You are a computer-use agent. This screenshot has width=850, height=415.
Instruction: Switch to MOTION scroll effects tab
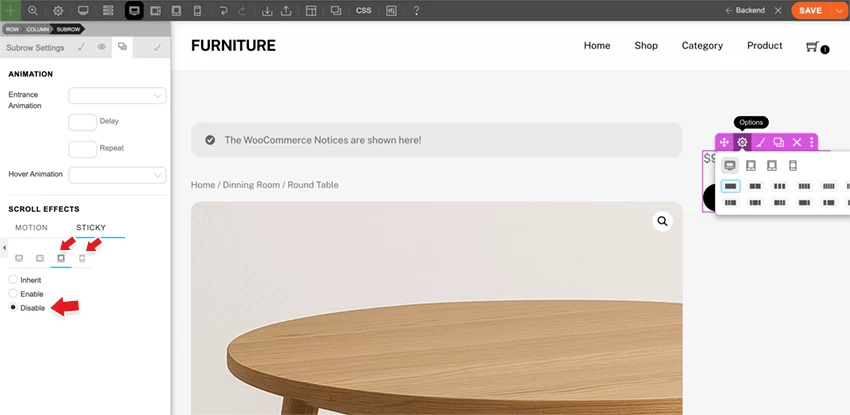(31, 228)
